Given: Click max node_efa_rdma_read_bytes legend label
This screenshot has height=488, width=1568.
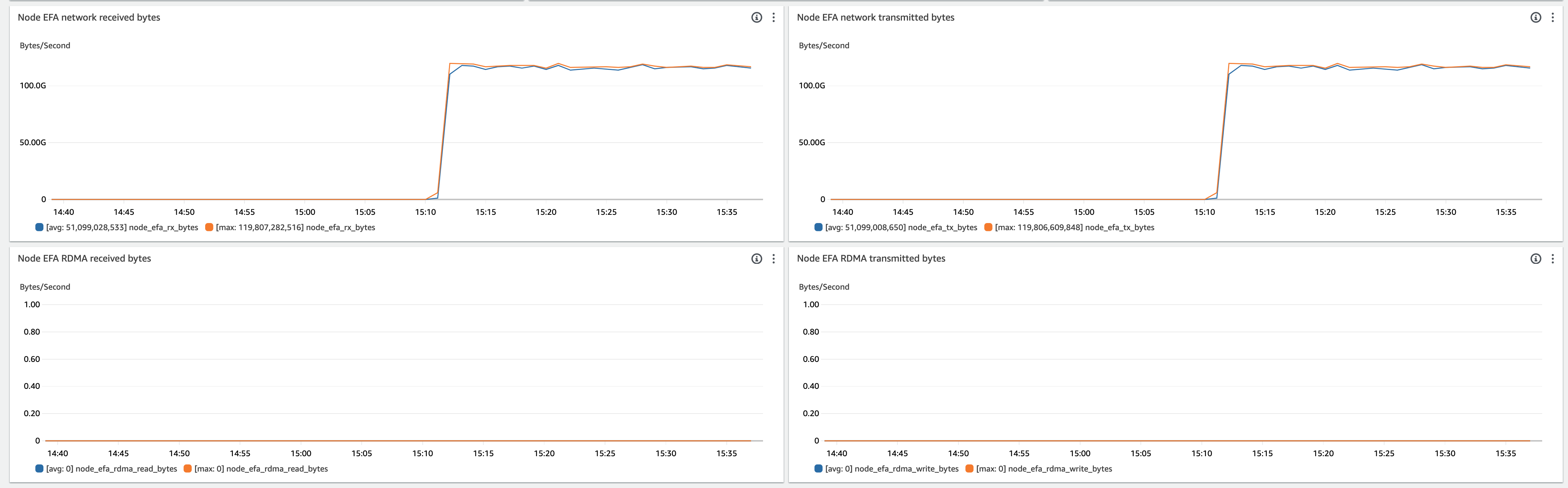Looking at the screenshot, I should tap(261, 469).
